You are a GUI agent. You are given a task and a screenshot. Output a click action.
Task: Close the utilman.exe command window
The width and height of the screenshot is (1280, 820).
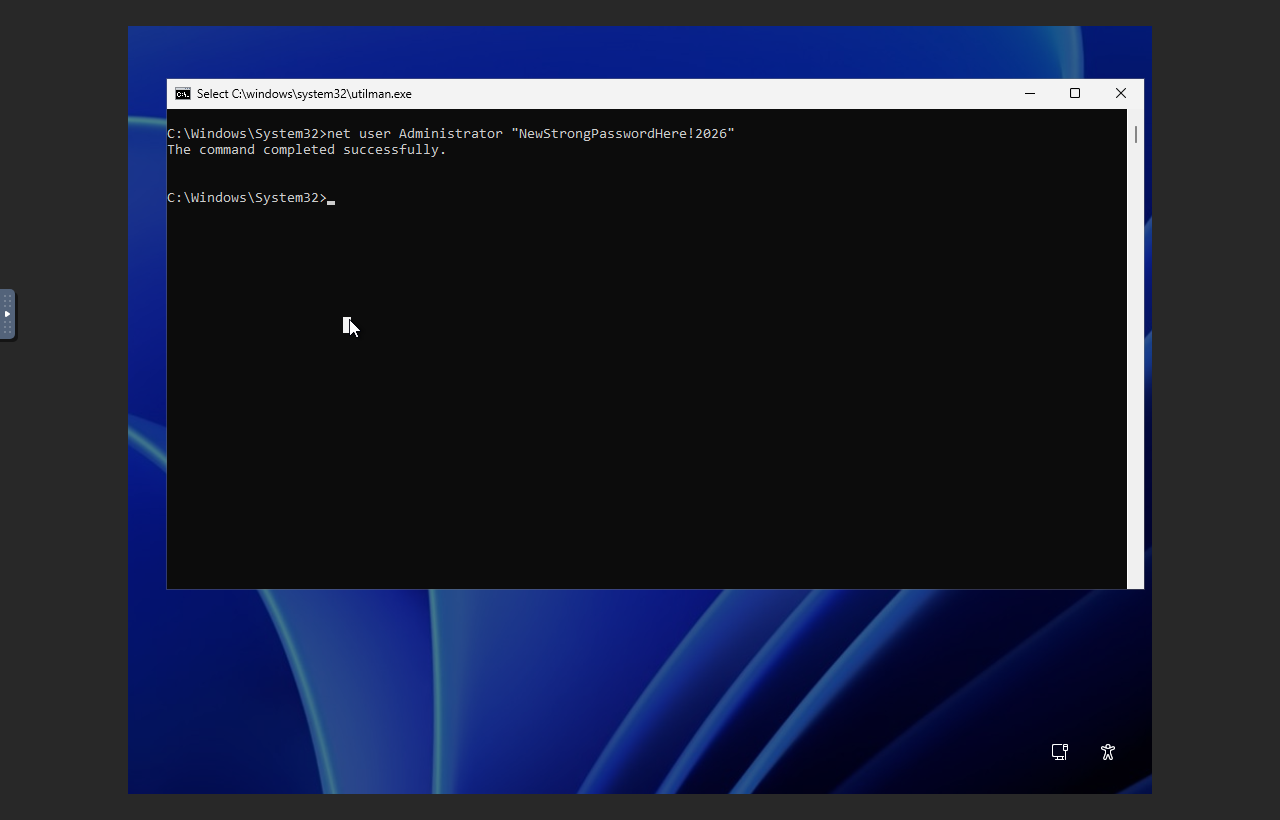(x=1121, y=93)
